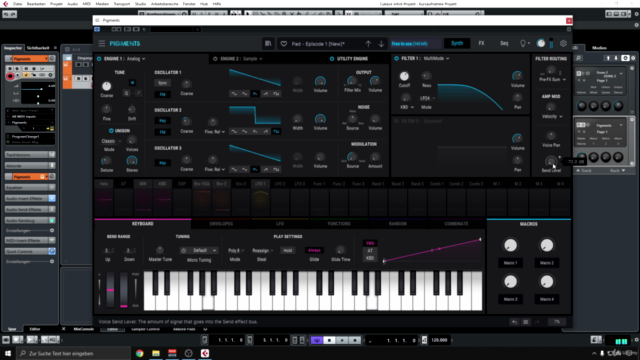Screen dimensions: 640x360
Task: Toggle Oscillator 1 Sync button
Action: click(162, 83)
